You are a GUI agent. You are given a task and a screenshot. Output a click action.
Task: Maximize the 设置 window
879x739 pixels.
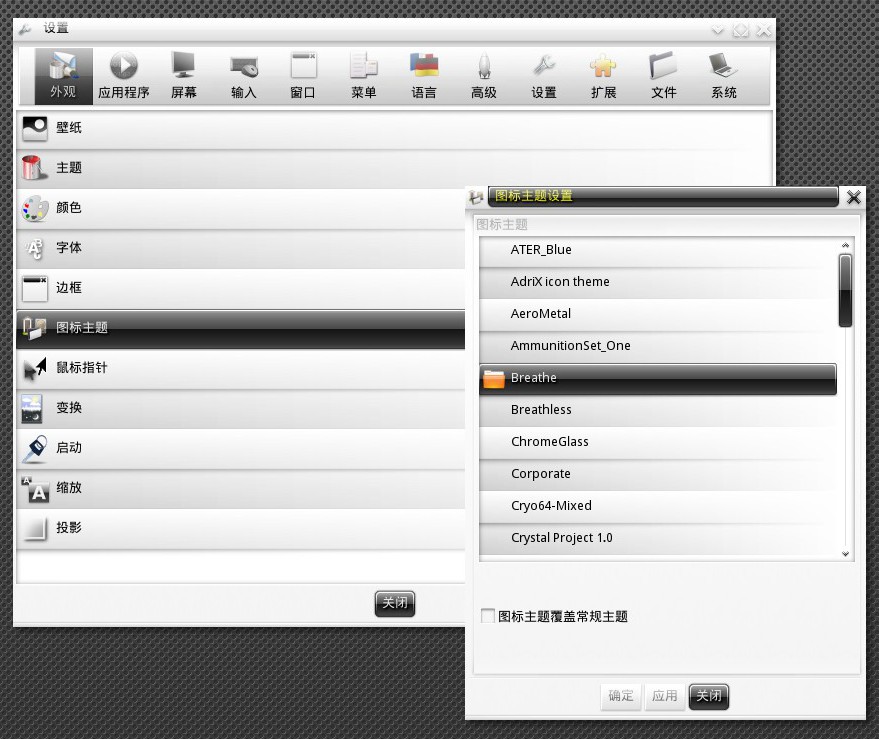pyautogui.click(x=741, y=30)
